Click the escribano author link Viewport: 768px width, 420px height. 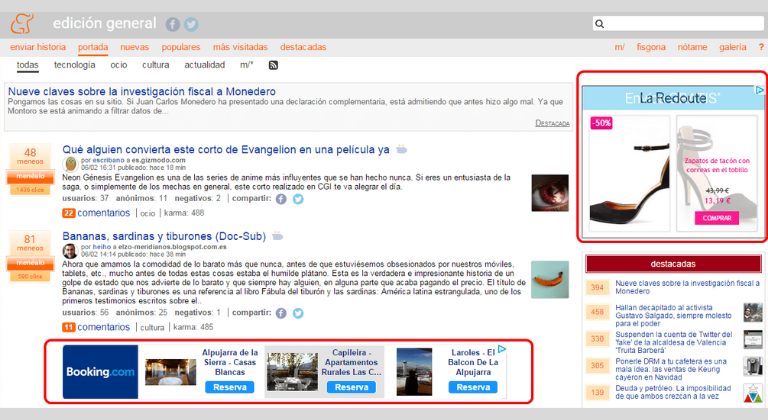pyautogui.click(x=109, y=160)
